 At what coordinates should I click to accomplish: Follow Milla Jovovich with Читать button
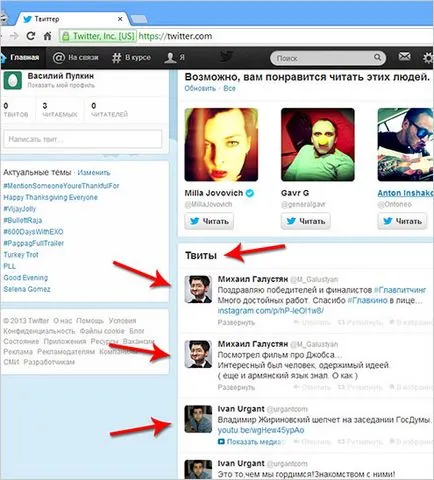coord(209,221)
